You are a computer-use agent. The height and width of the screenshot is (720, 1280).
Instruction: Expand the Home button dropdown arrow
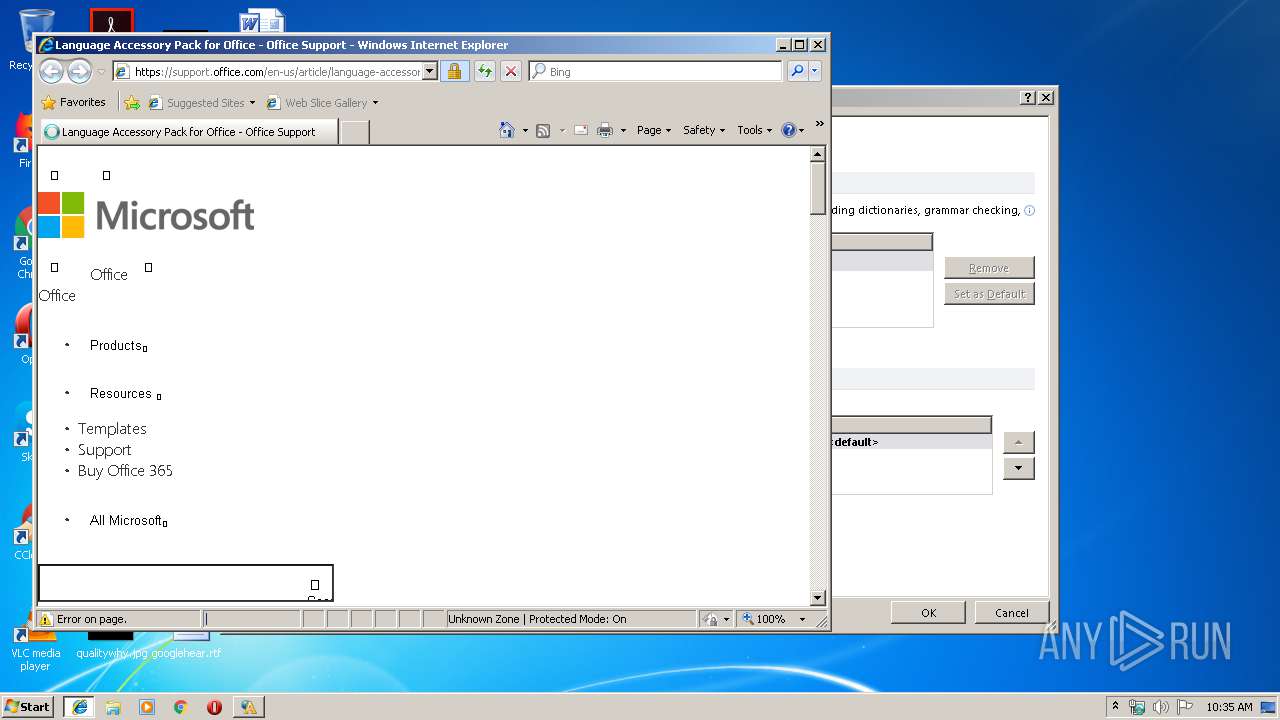point(525,130)
